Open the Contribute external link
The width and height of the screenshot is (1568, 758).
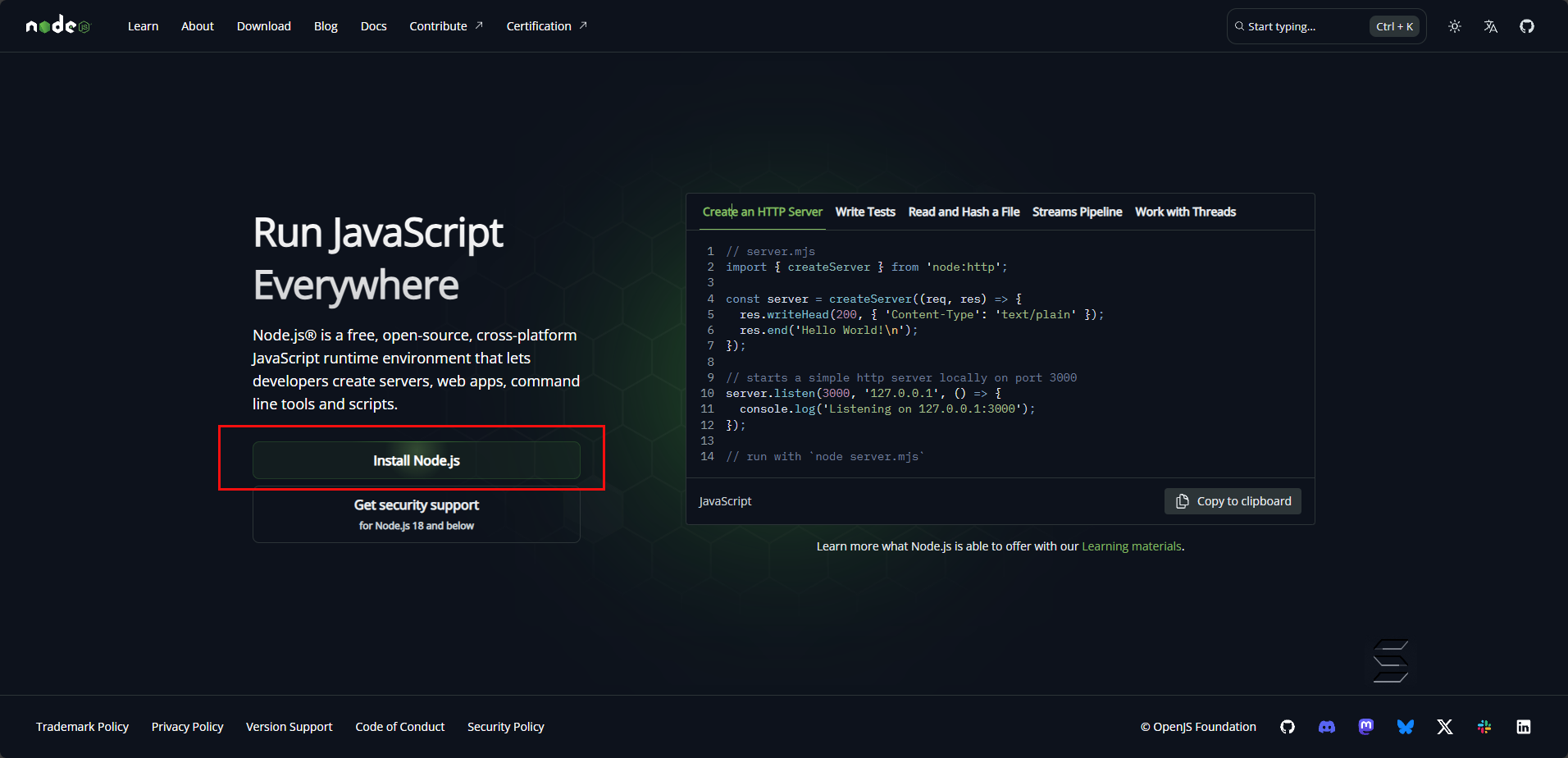[x=446, y=26]
